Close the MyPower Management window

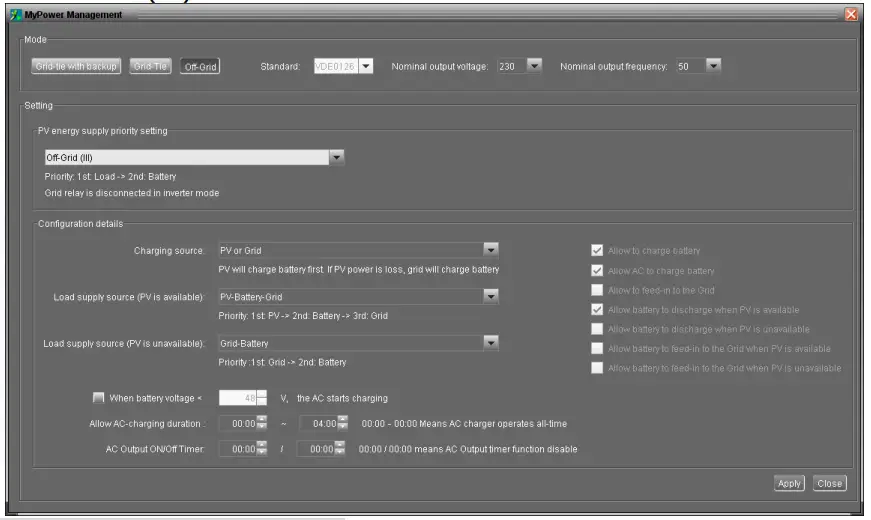click(x=850, y=14)
